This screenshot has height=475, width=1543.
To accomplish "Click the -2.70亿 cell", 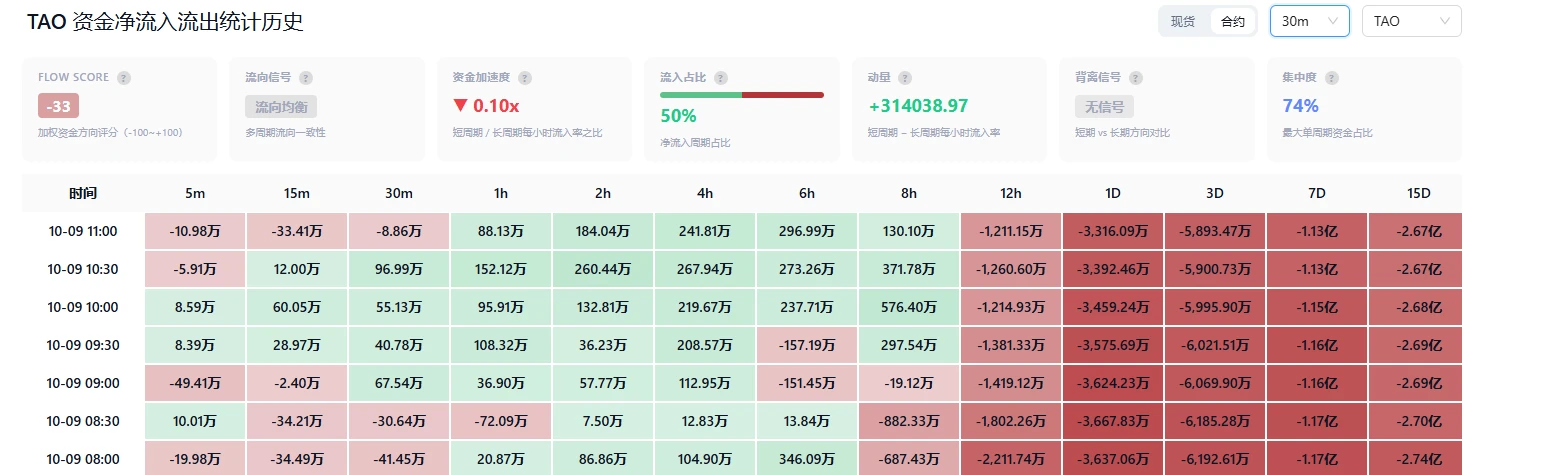I will click(1415, 421).
